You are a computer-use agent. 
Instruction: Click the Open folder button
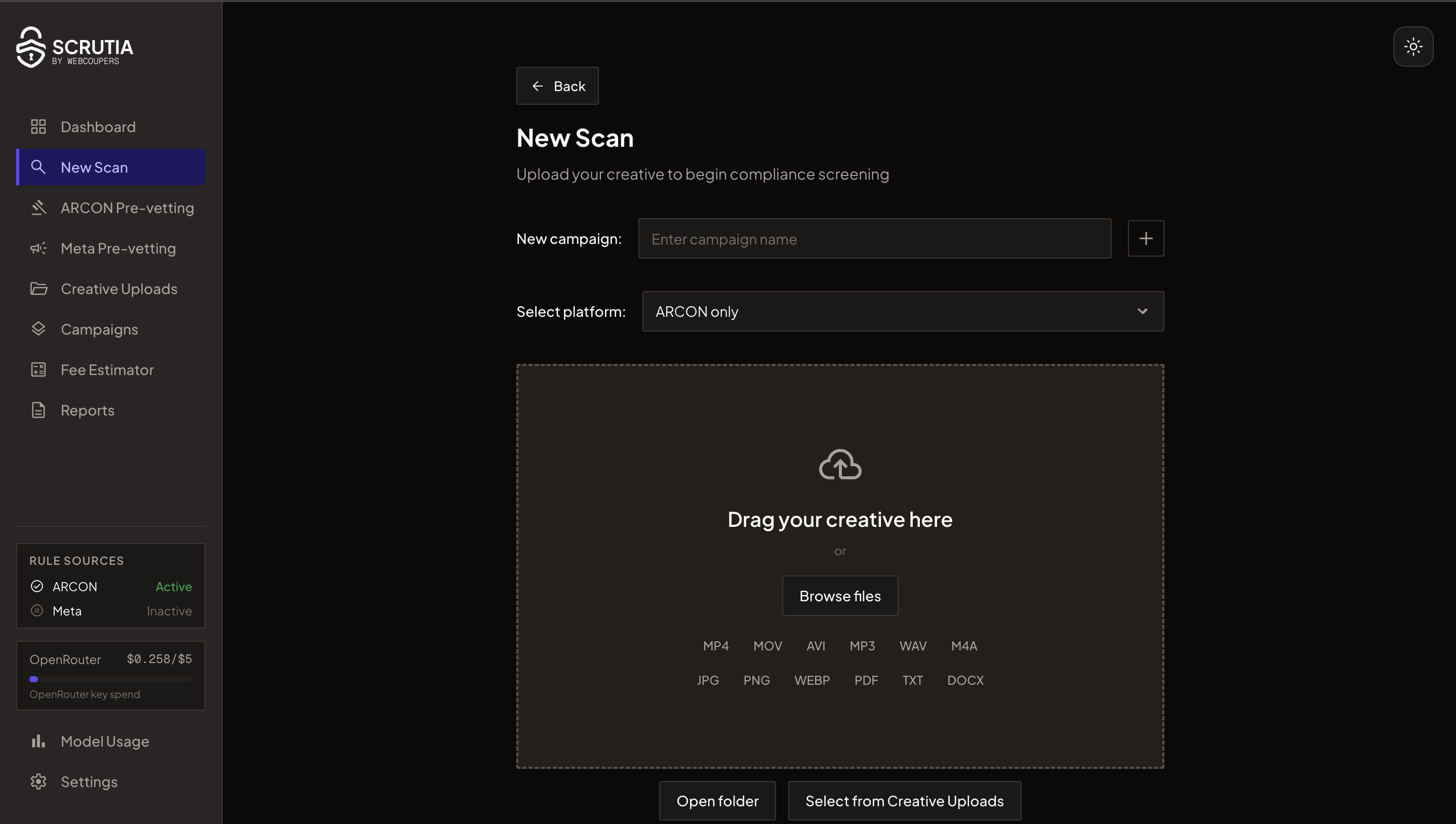[717, 801]
